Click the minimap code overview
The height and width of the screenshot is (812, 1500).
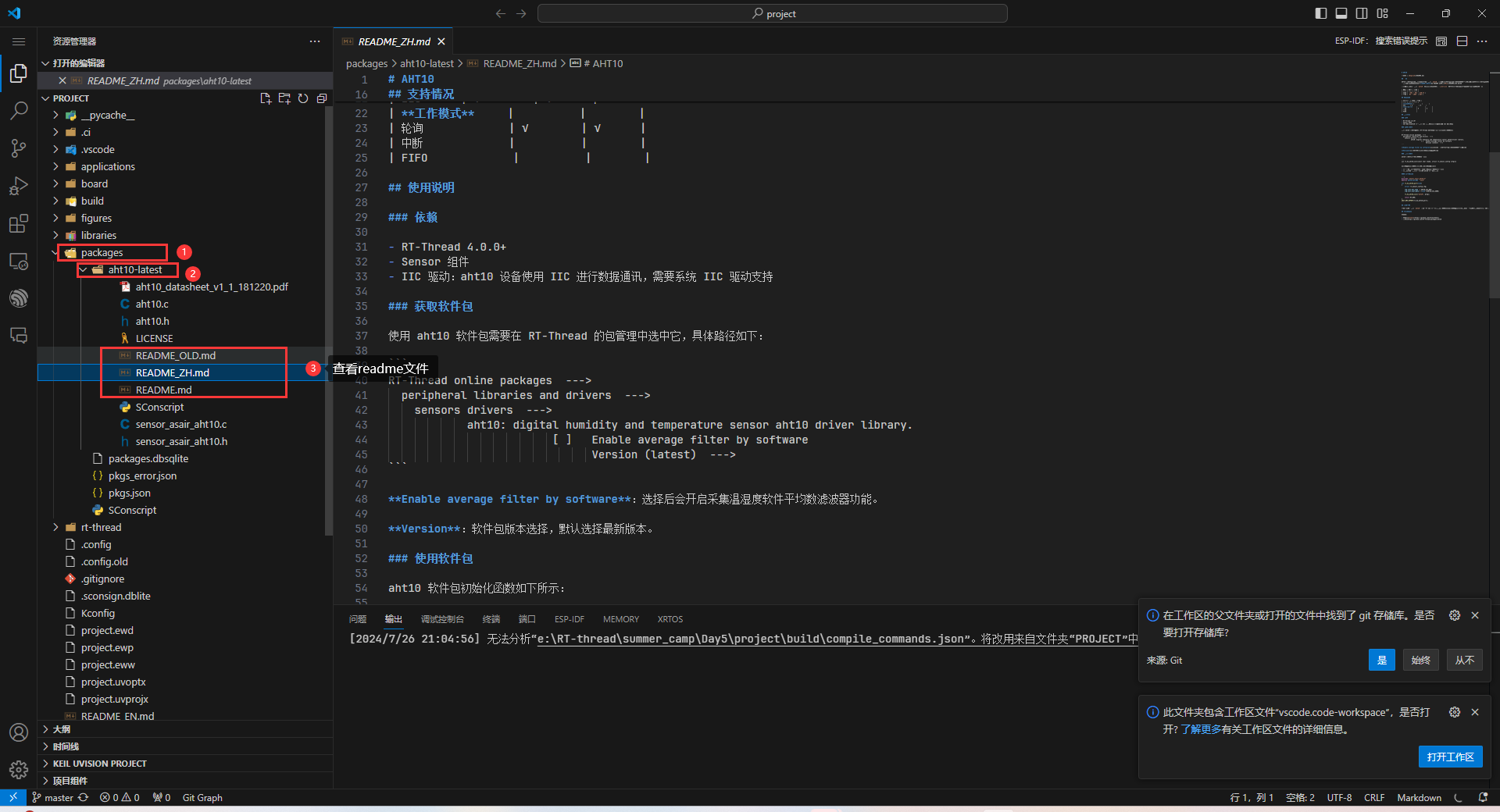click(1444, 148)
